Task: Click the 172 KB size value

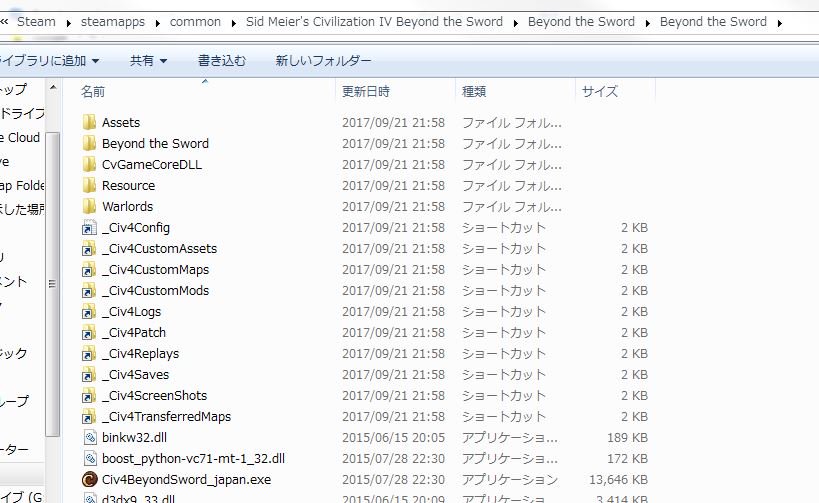Action: 627,459
